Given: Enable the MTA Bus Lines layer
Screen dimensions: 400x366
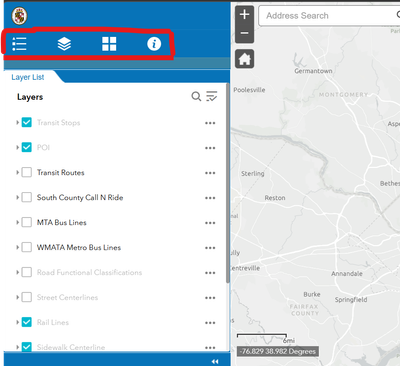Looking at the screenshot, I should pos(27,222).
